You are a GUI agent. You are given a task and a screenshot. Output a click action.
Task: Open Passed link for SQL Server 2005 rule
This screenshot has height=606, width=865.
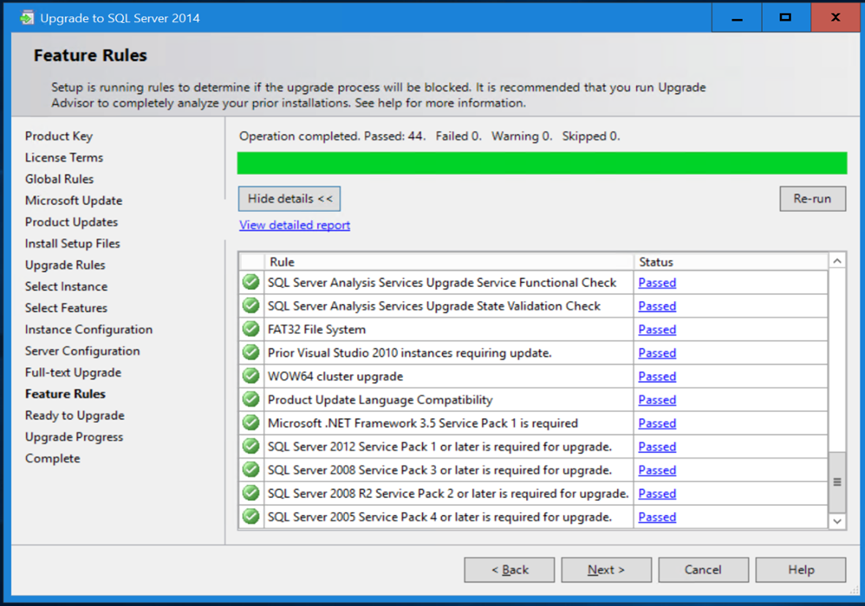(657, 517)
